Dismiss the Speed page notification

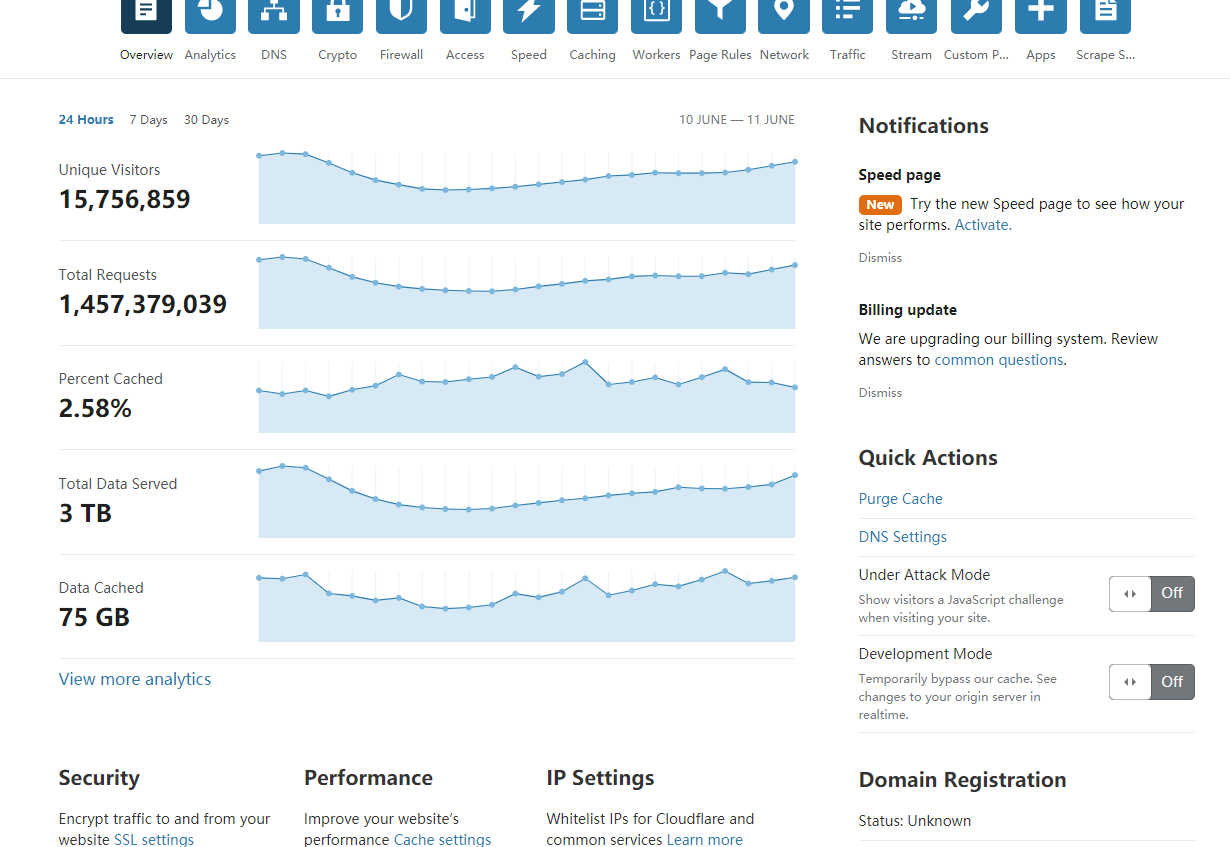point(880,258)
